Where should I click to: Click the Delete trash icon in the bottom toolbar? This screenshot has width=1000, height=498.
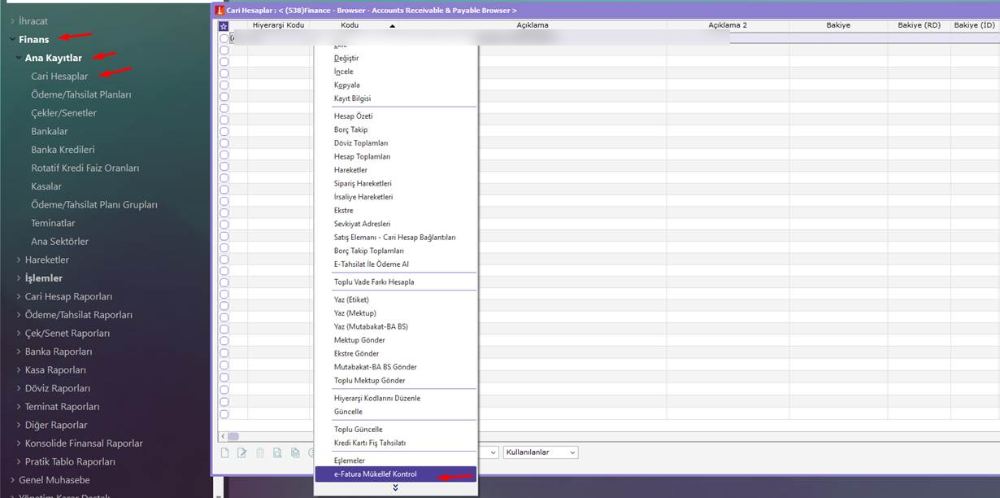(260, 453)
